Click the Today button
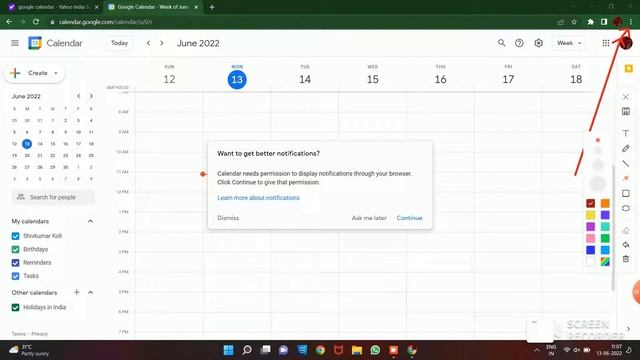This screenshot has width=640, height=360. point(120,43)
